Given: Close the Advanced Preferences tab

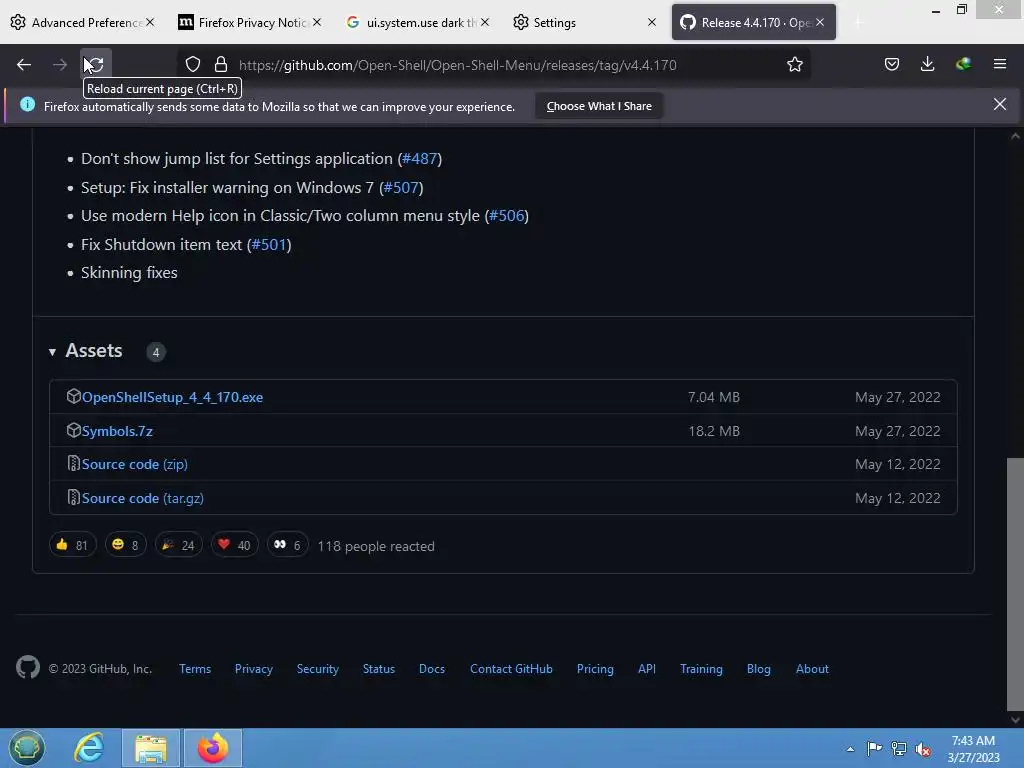Looking at the screenshot, I should tap(150, 22).
